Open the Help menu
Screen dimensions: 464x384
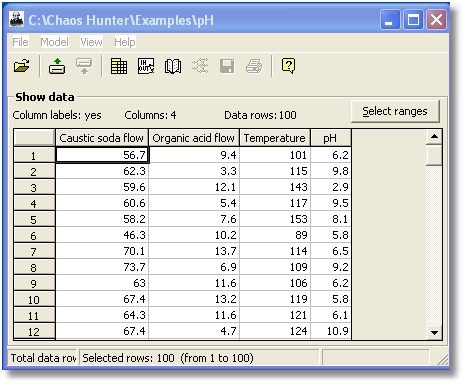coord(125,42)
